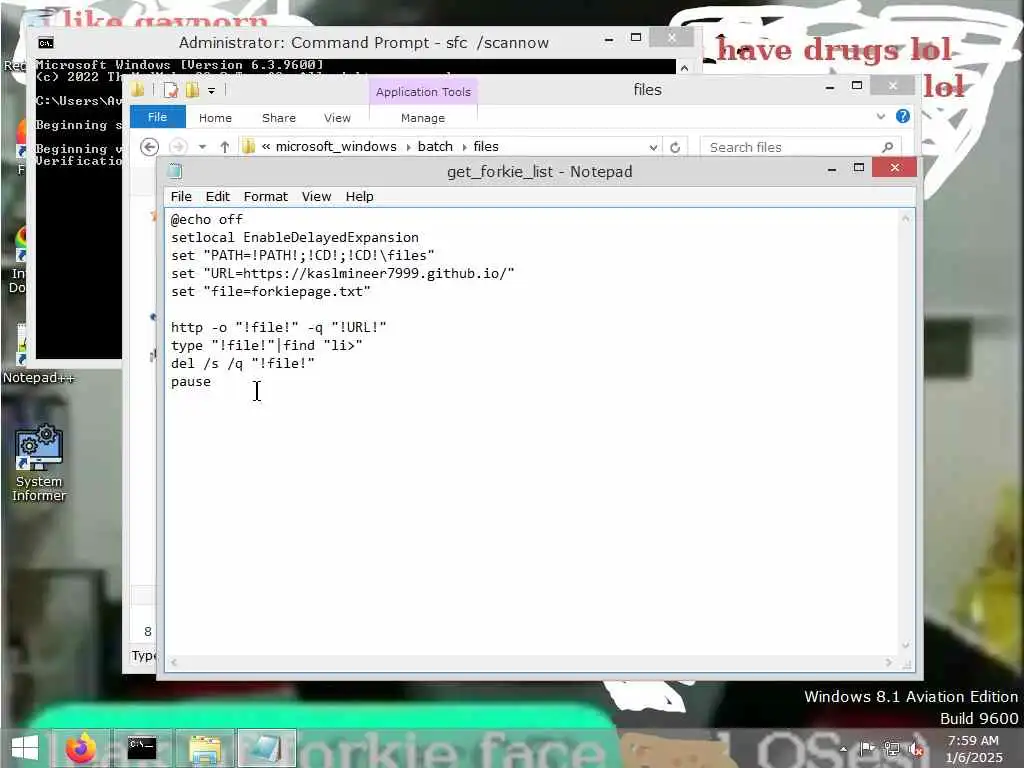The image size is (1024, 768).
Task: Click the 'set "file=forkiepage.txt"' line
Action: click(x=270, y=292)
